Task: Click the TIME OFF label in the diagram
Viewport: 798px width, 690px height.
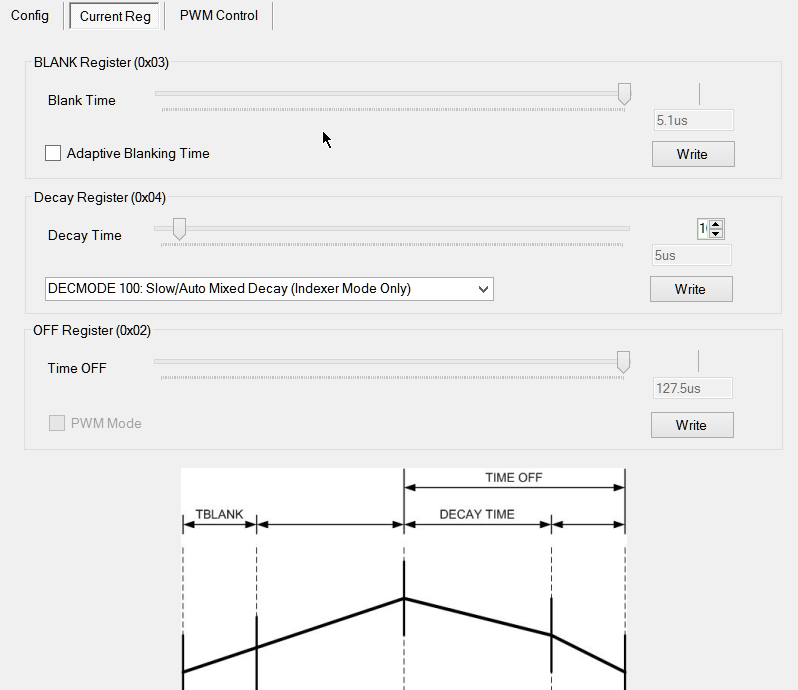Action: [x=514, y=478]
